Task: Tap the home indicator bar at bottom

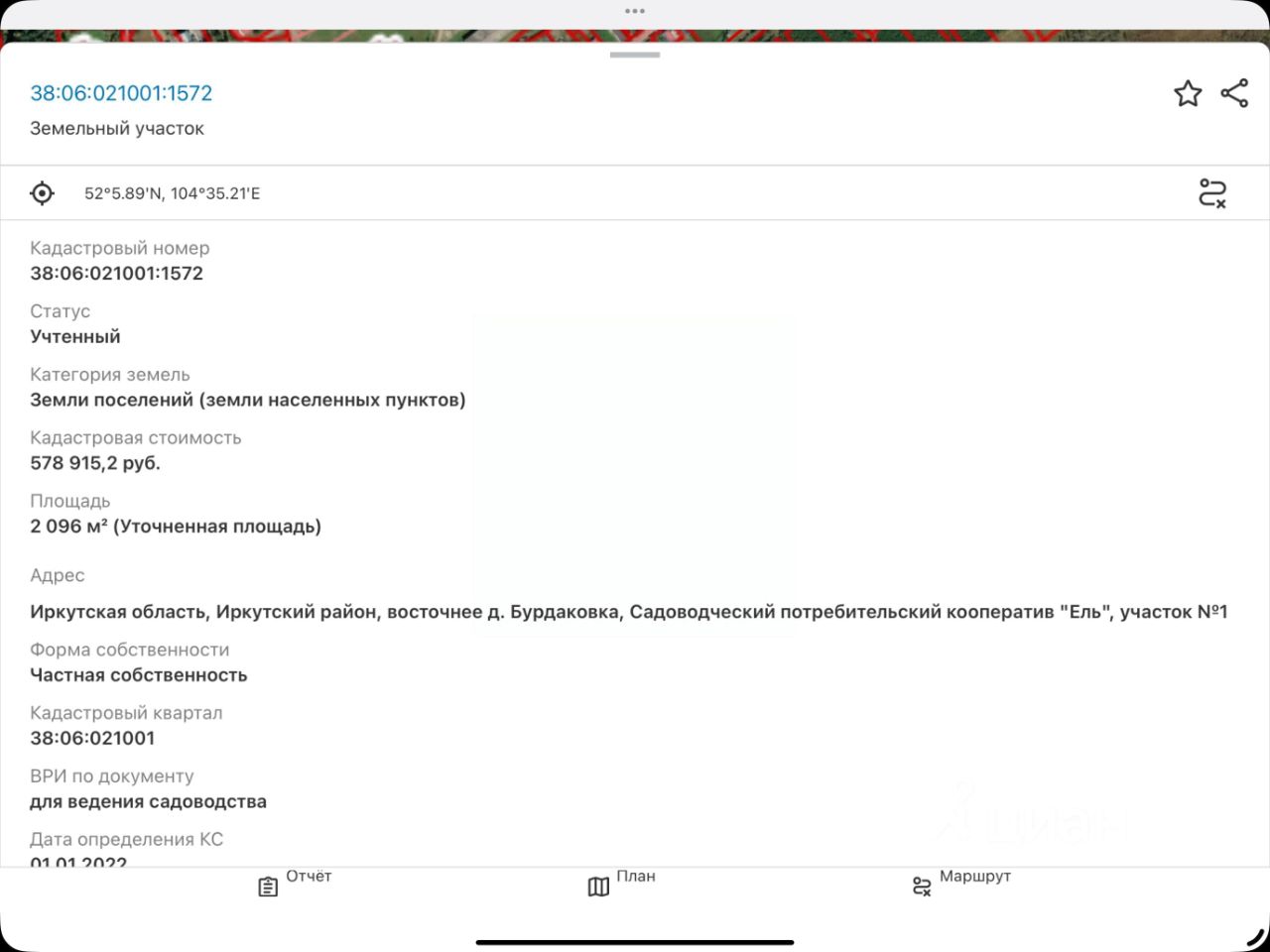Action: [x=635, y=942]
